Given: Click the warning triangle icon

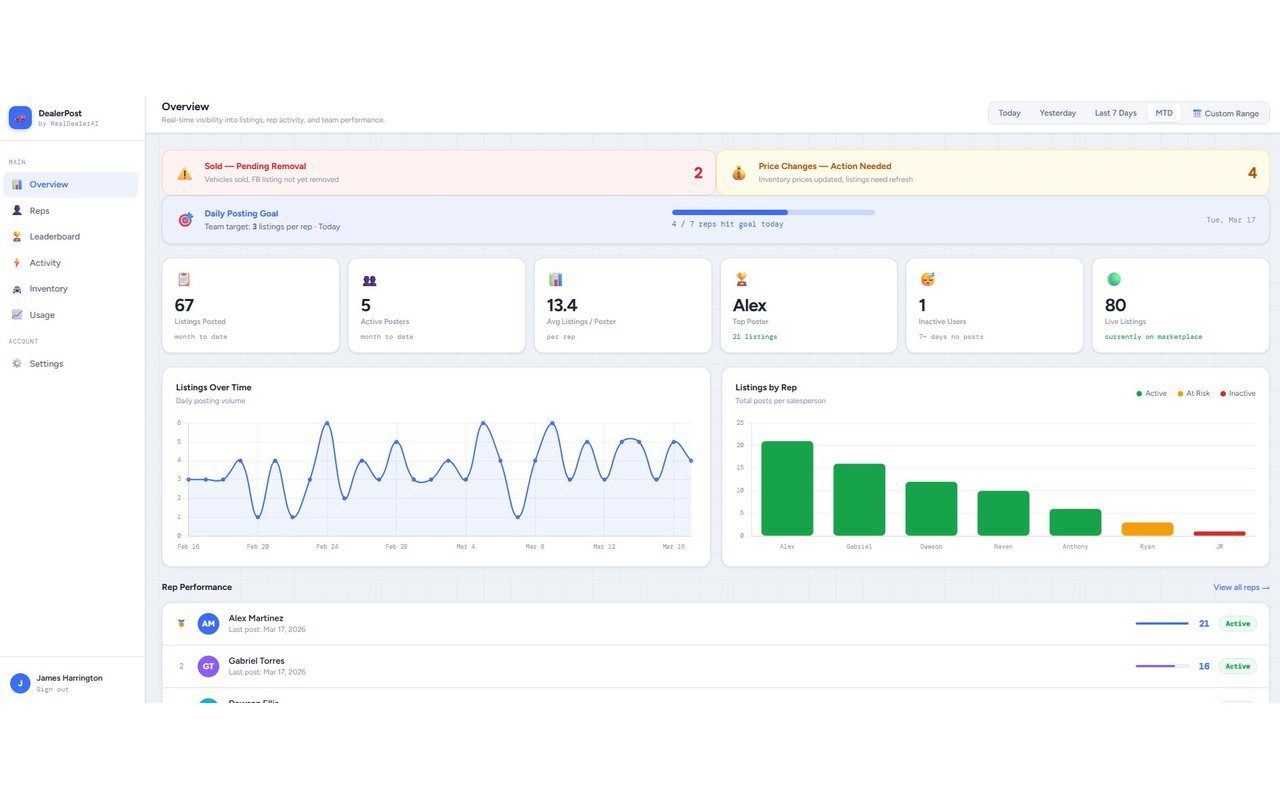Looking at the screenshot, I should (x=185, y=173).
